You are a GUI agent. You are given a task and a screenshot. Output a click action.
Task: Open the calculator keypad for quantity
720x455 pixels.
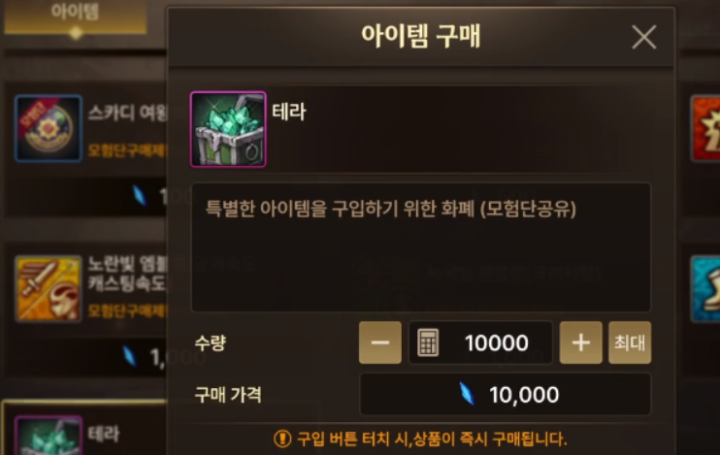tap(428, 343)
